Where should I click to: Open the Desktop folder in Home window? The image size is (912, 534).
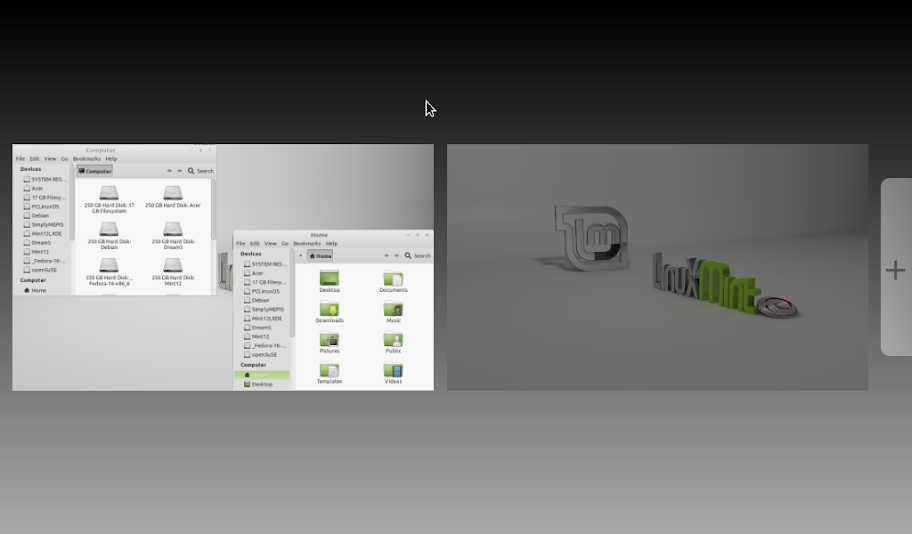coord(329,282)
